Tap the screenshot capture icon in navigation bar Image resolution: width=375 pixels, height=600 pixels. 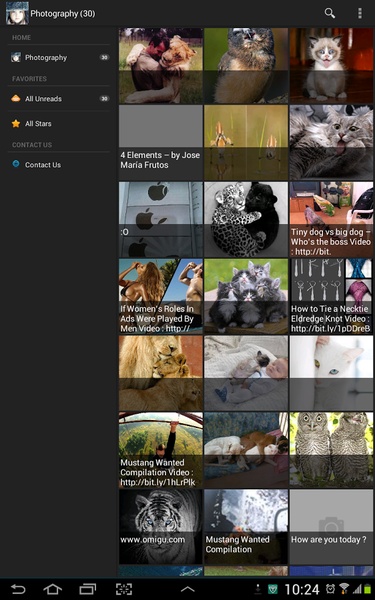point(124,589)
